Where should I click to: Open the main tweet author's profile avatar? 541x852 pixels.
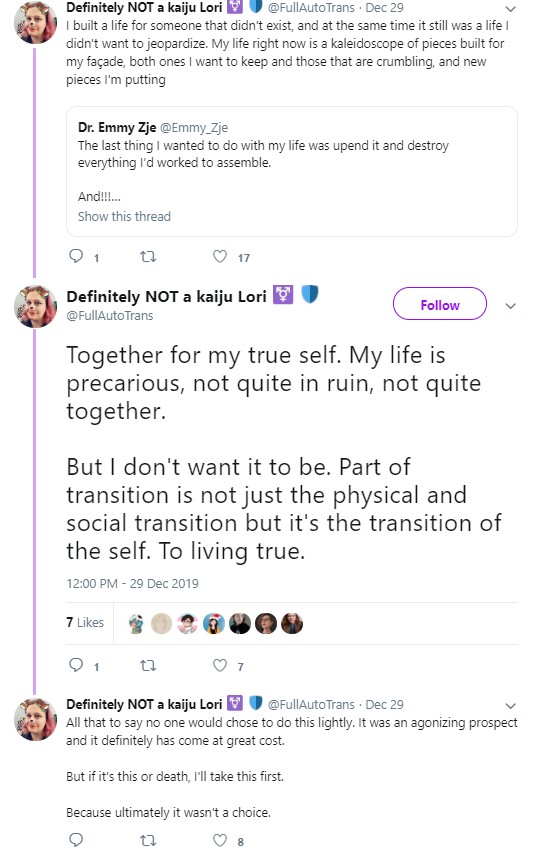pos(35,306)
